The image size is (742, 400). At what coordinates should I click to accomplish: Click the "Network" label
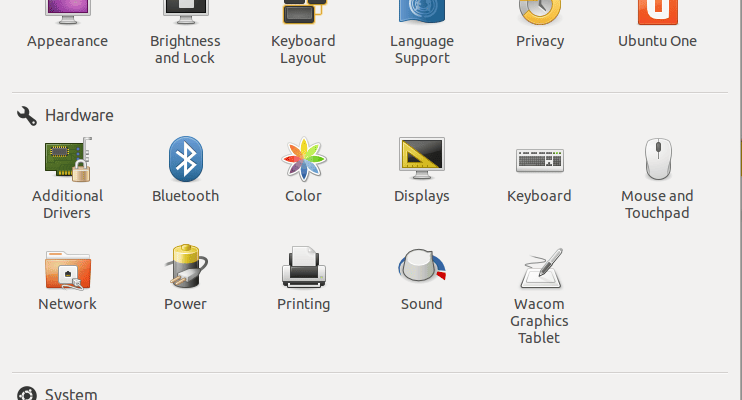click(67, 304)
